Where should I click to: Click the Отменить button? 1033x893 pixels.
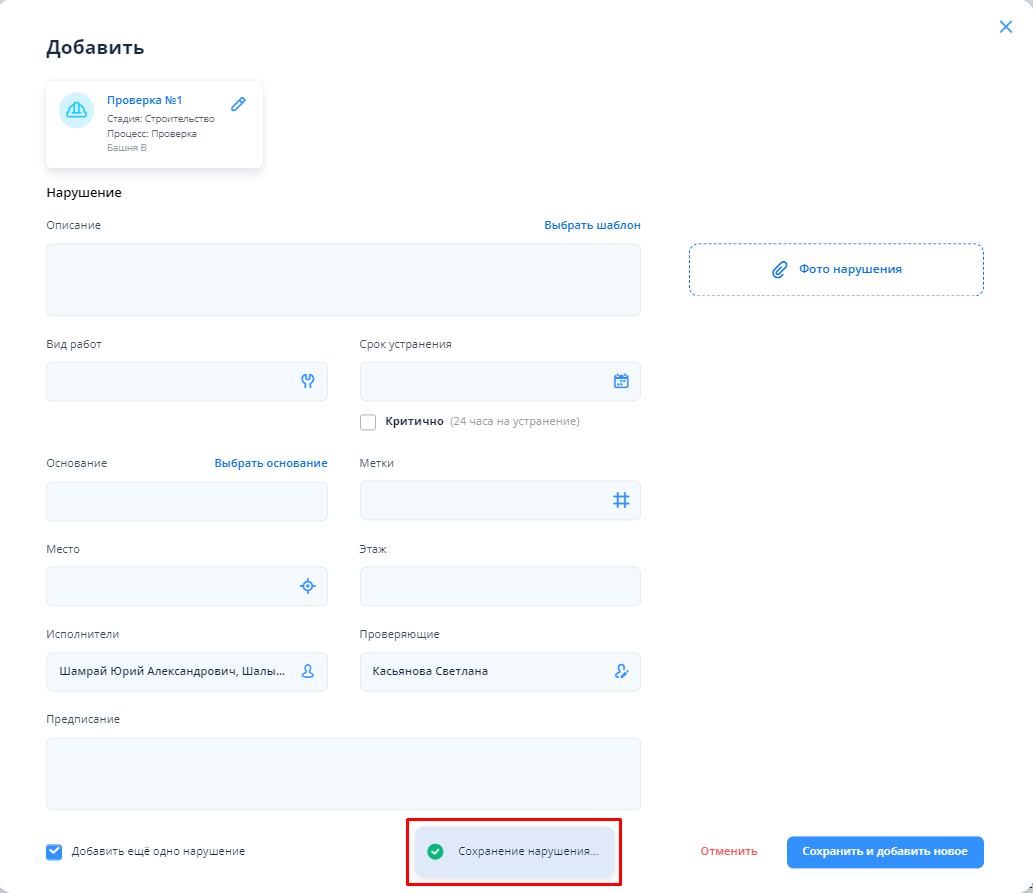728,852
